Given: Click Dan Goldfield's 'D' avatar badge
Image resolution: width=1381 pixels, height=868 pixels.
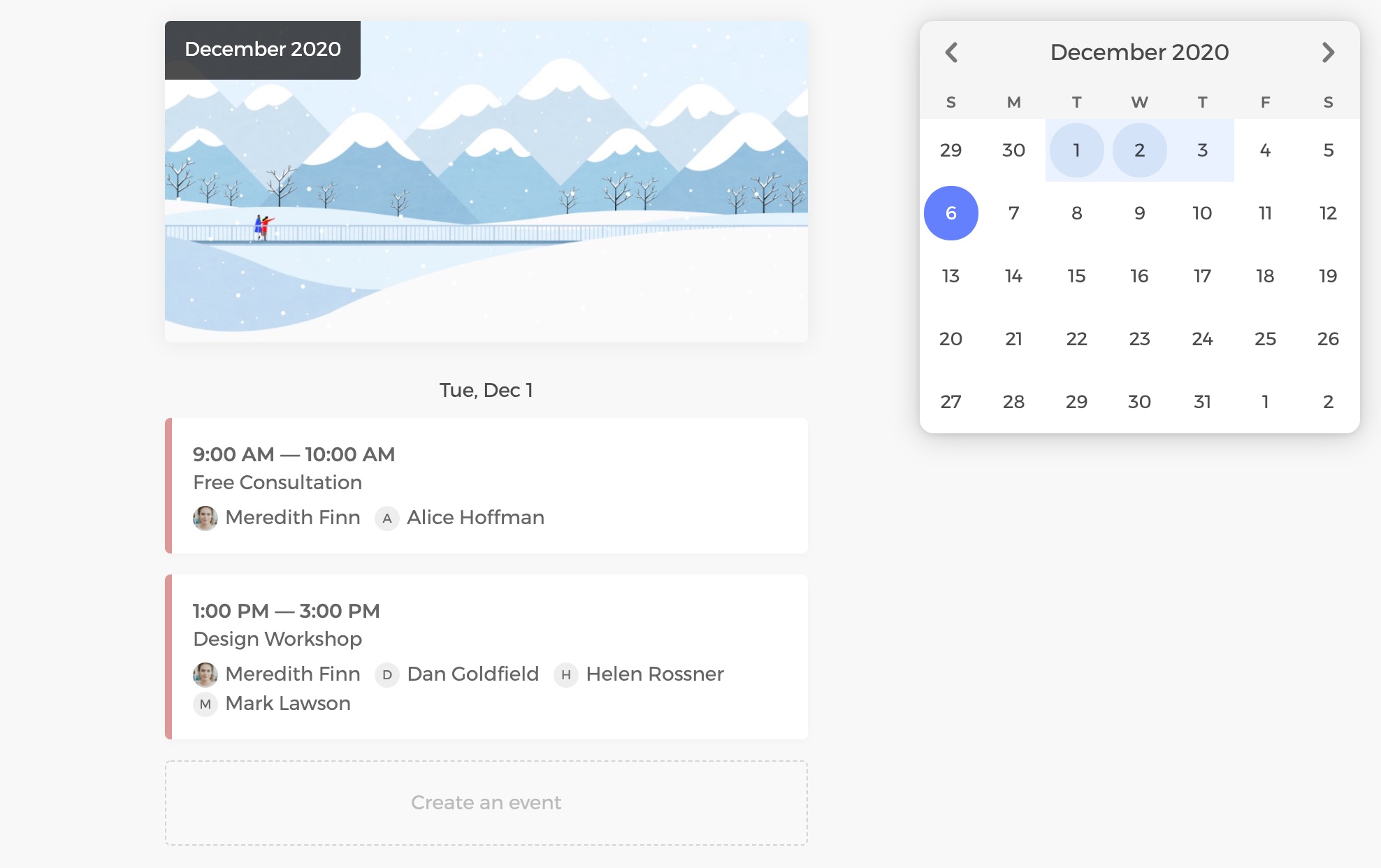Looking at the screenshot, I should pos(386,675).
